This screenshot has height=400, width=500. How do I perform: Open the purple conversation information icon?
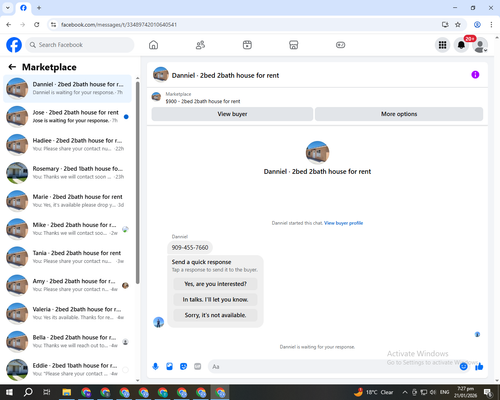pyautogui.click(x=475, y=75)
